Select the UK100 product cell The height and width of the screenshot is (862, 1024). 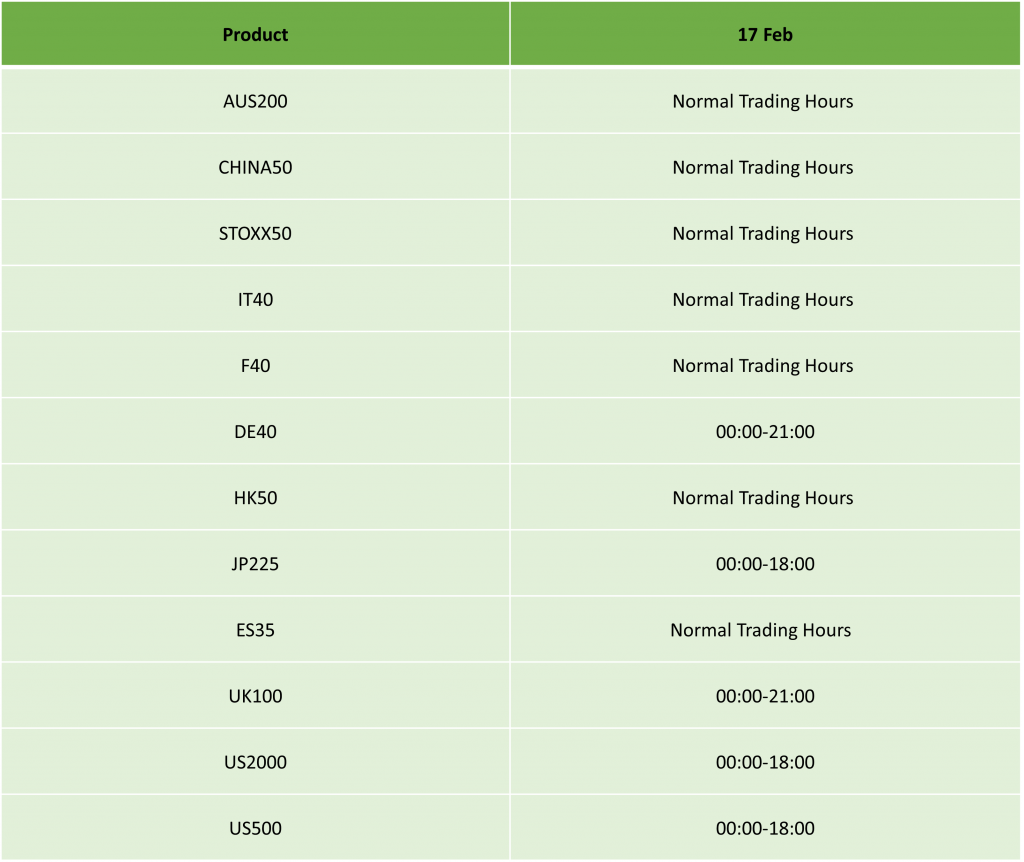[x=255, y=695]
